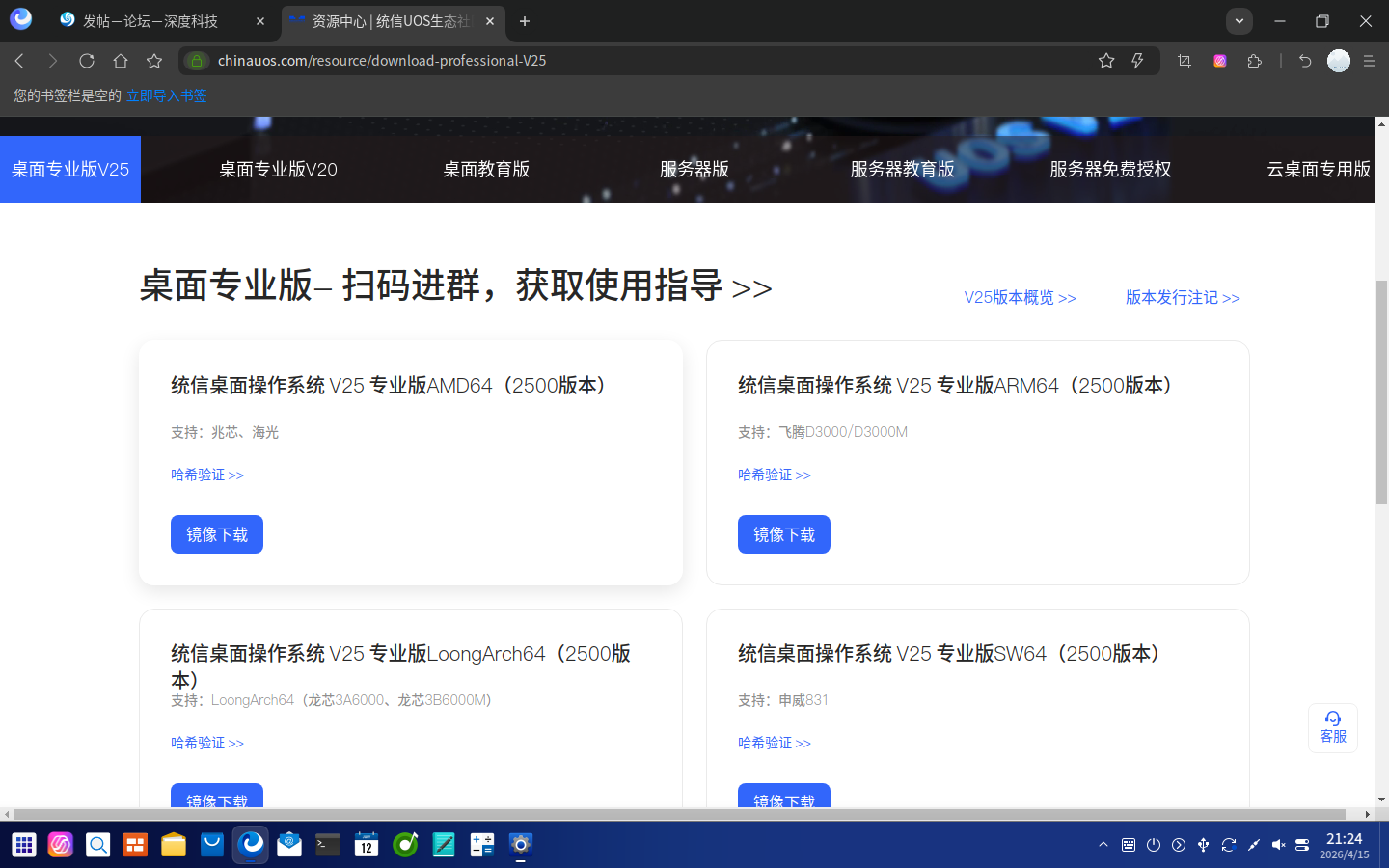Launch the orange multitasking view taskbar icon

(135, 846)
